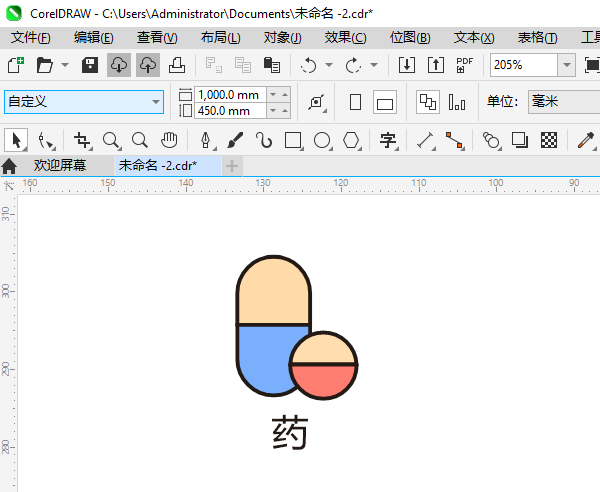Click the home icon beside 欢迎屏幕
Screen dimensions: 600x492
tap(9, 166)
